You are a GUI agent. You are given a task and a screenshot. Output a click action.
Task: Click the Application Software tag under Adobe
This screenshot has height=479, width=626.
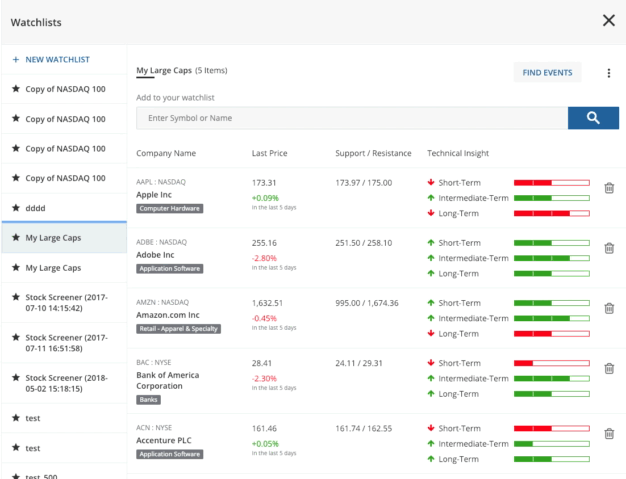pyautogui.click(x=169, y=269)
